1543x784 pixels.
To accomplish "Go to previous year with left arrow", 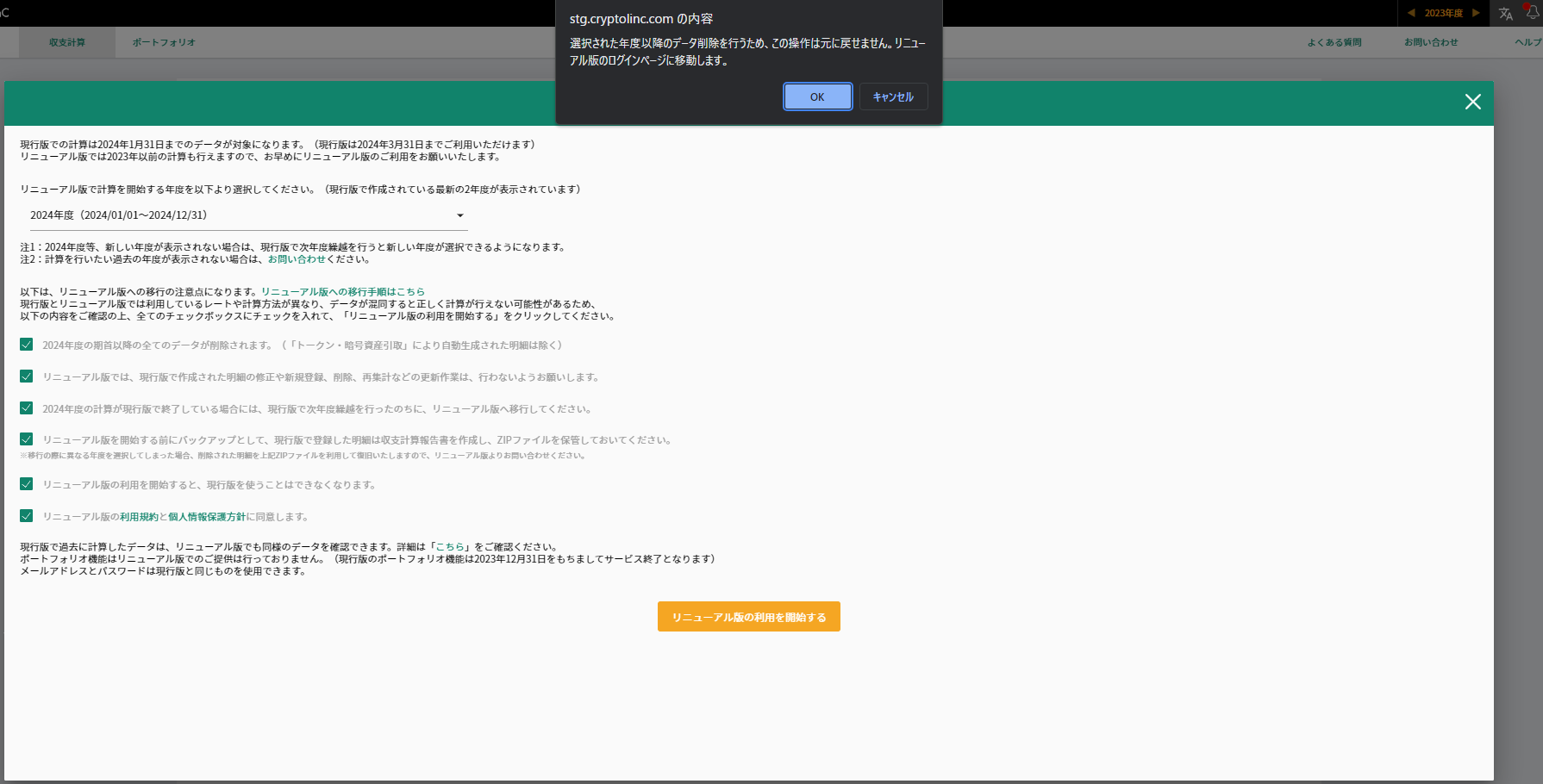I will [1411, 13].
